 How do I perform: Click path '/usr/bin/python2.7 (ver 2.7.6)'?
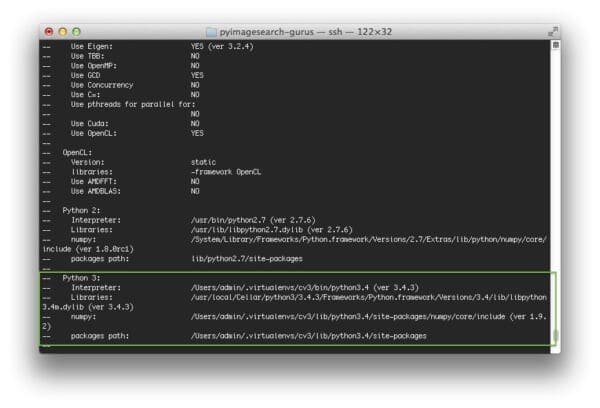pos(253,220)
